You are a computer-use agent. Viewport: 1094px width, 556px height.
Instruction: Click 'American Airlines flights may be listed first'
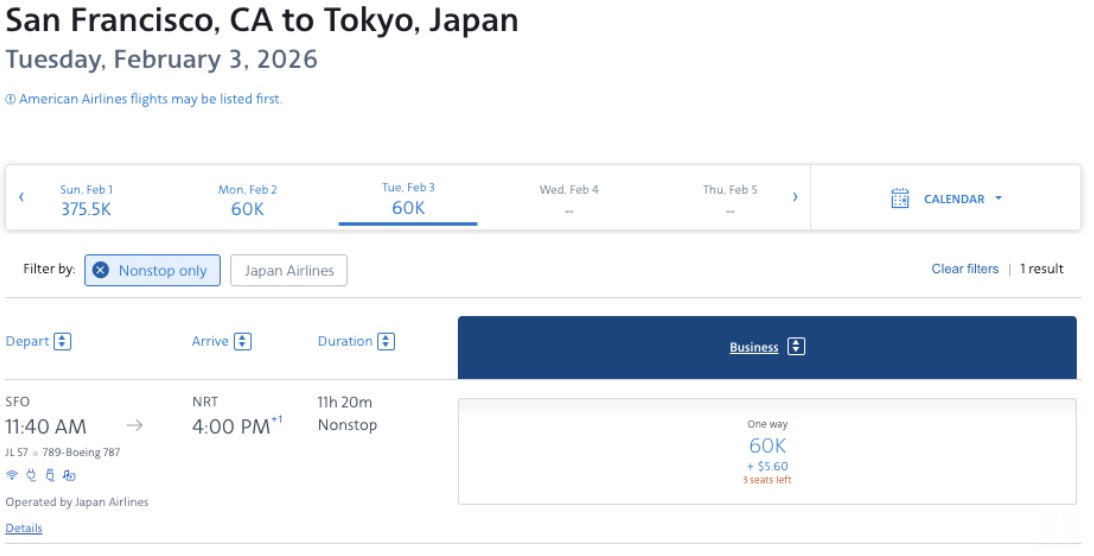[151, 99]
